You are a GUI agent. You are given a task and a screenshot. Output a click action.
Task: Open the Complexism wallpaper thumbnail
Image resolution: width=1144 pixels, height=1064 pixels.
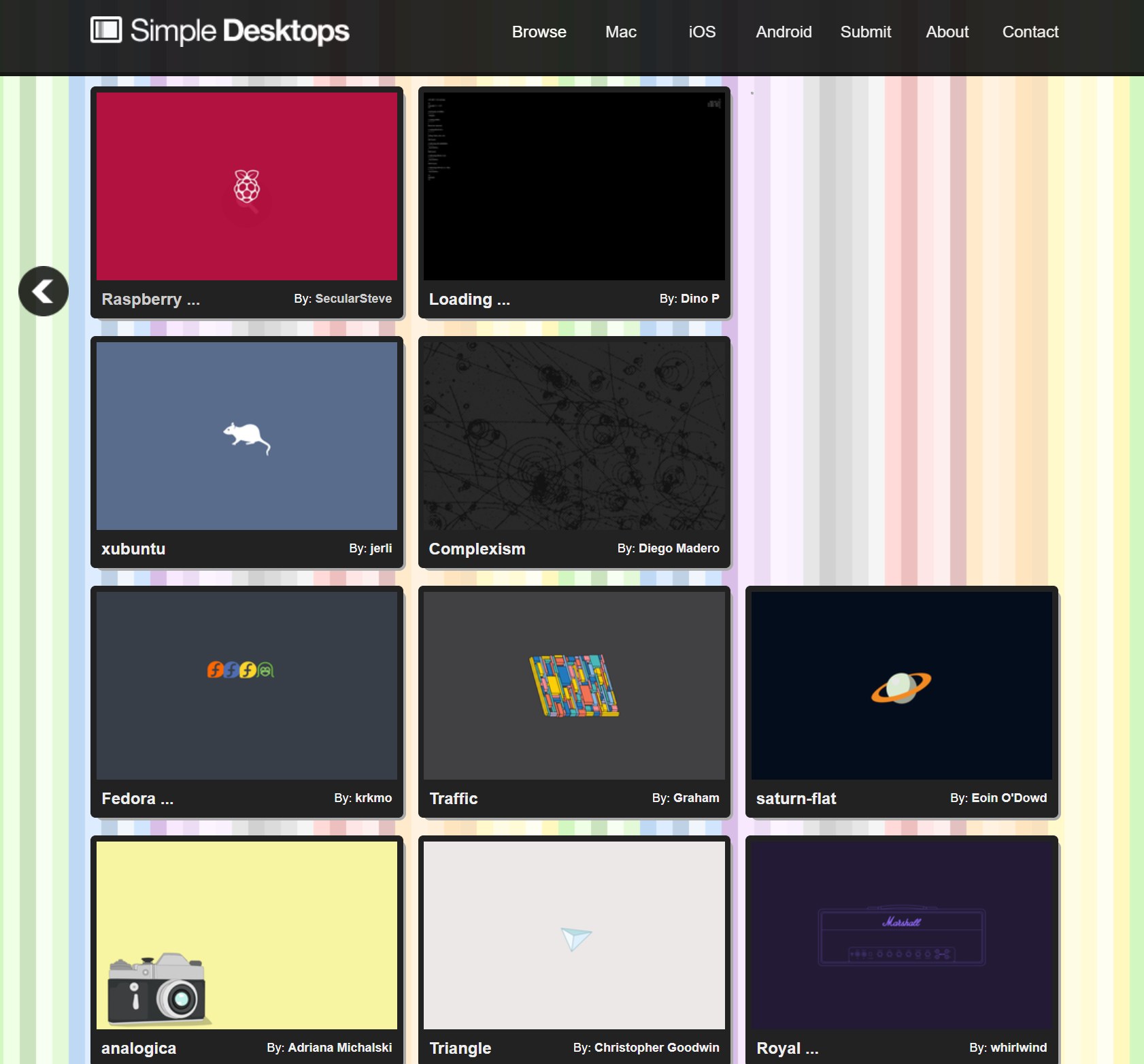coord(574,436)
